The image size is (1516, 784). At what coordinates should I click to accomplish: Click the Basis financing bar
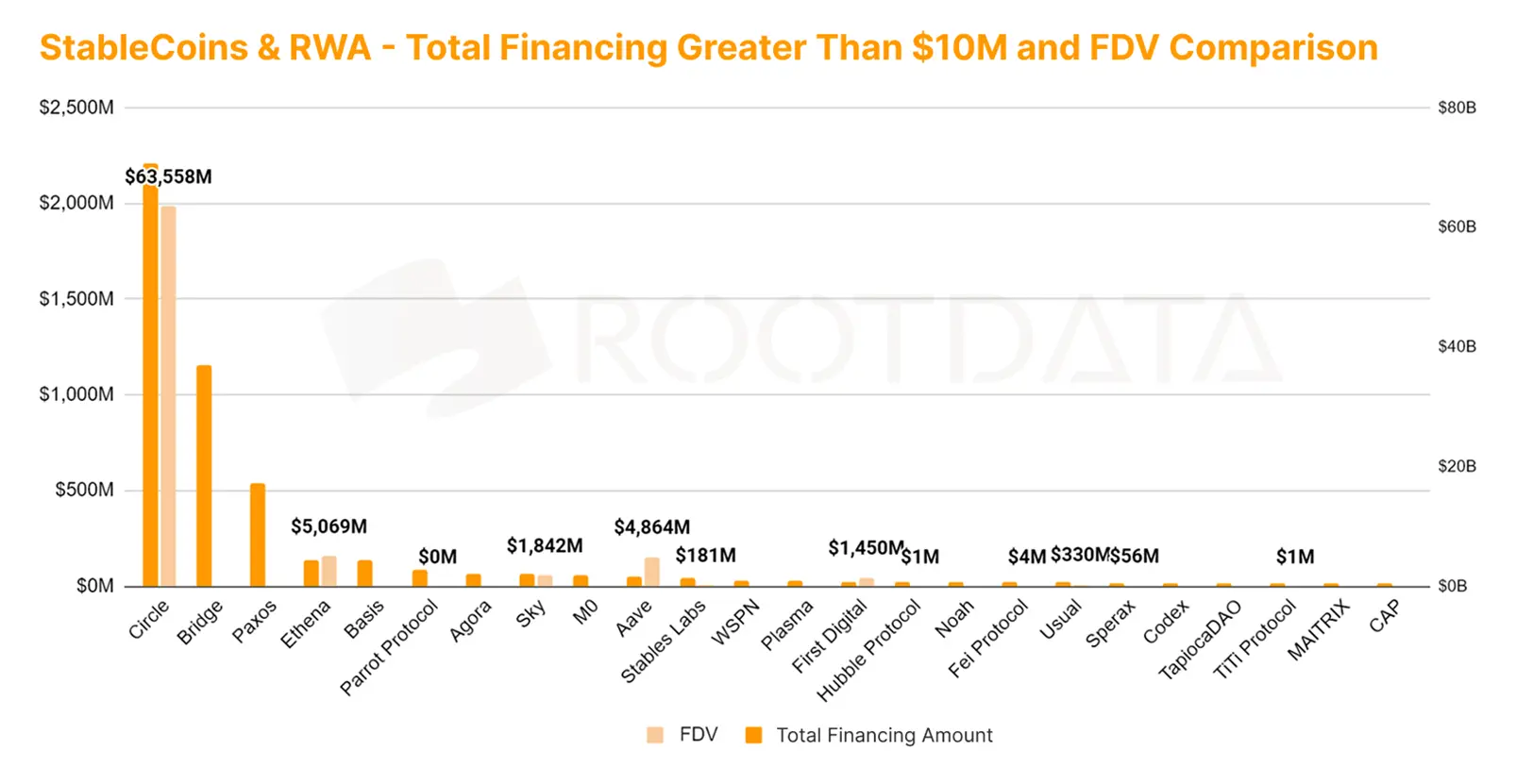[365, 573]
